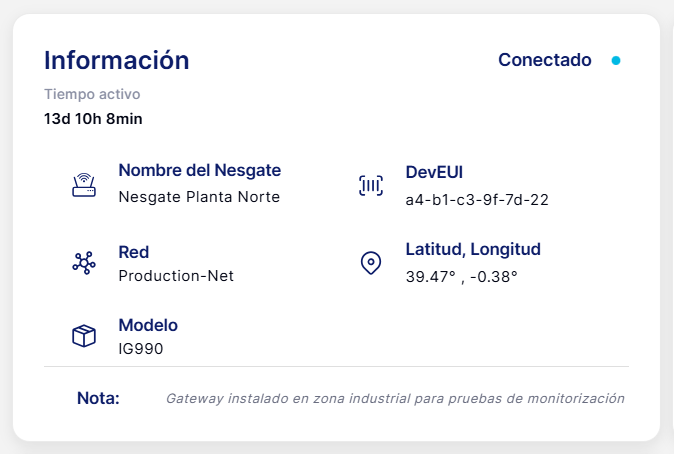The image size is (674, 454).
Task: Select the Production-Net network value
Action: tap(176, 276)
